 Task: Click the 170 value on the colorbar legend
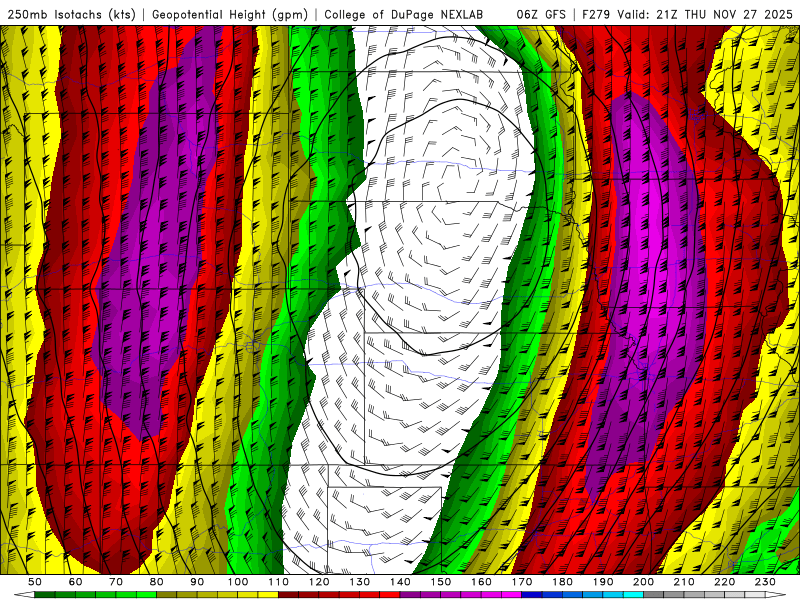click(x=522, y=582)
